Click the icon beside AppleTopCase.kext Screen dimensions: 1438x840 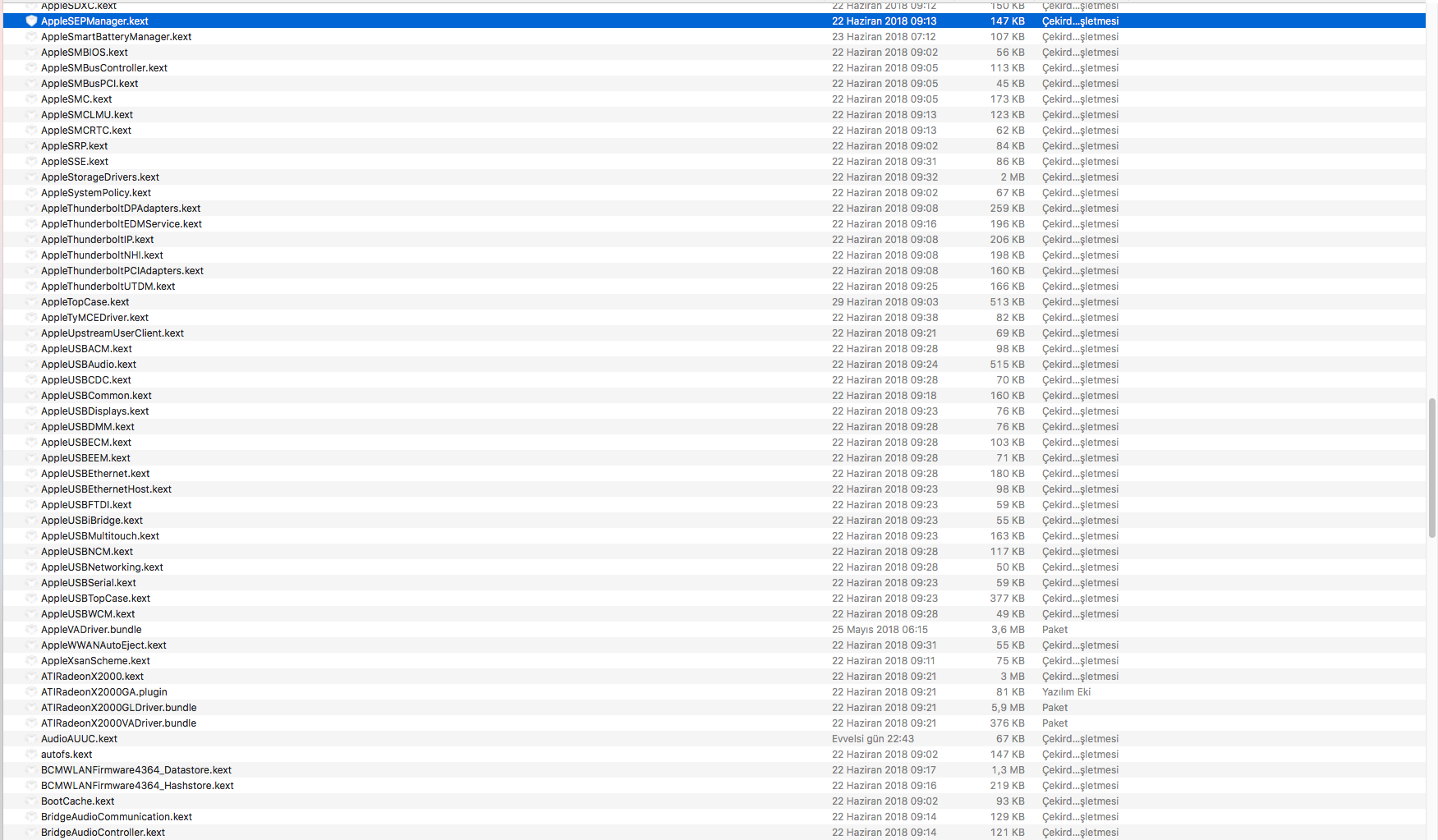[31, 302]
